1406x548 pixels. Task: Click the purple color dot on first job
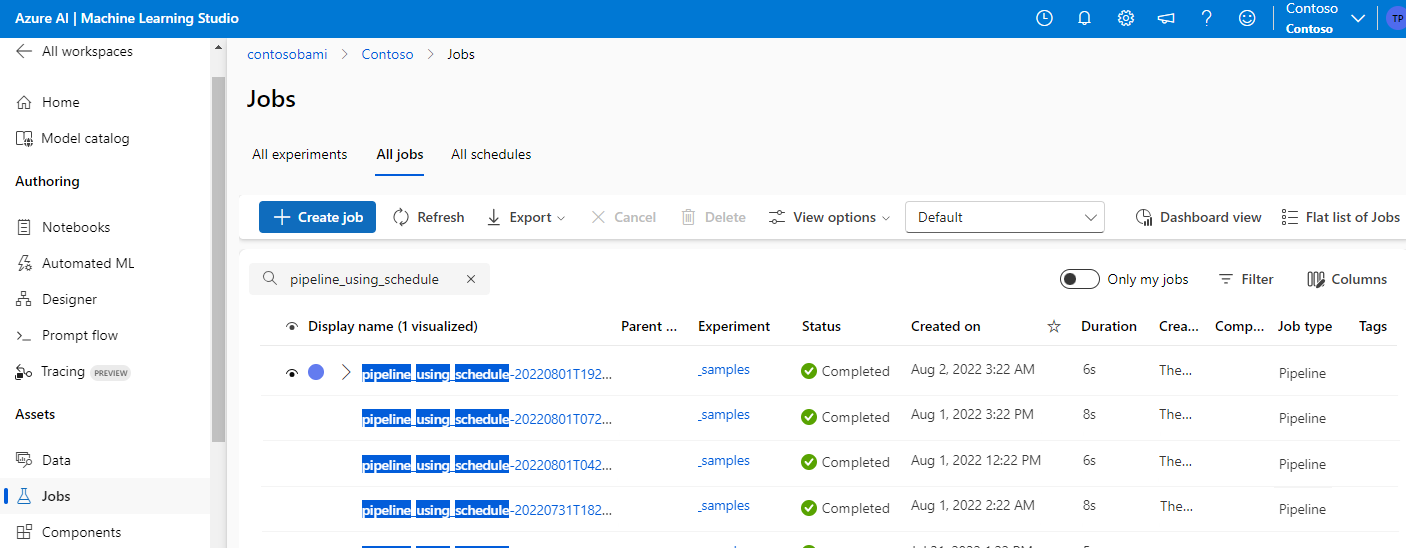click(316, 372)
